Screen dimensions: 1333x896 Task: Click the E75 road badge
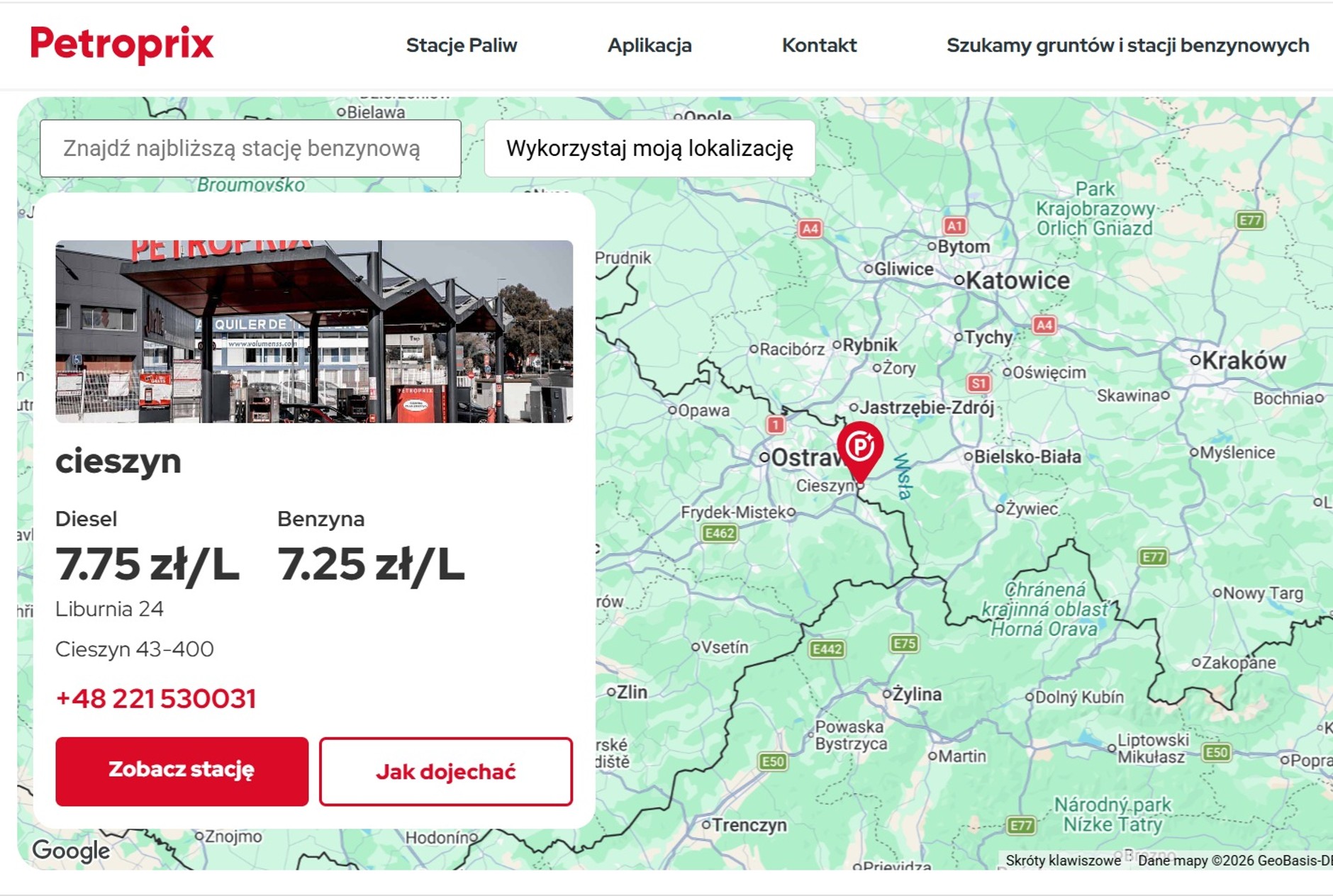[x=904, y=644]
